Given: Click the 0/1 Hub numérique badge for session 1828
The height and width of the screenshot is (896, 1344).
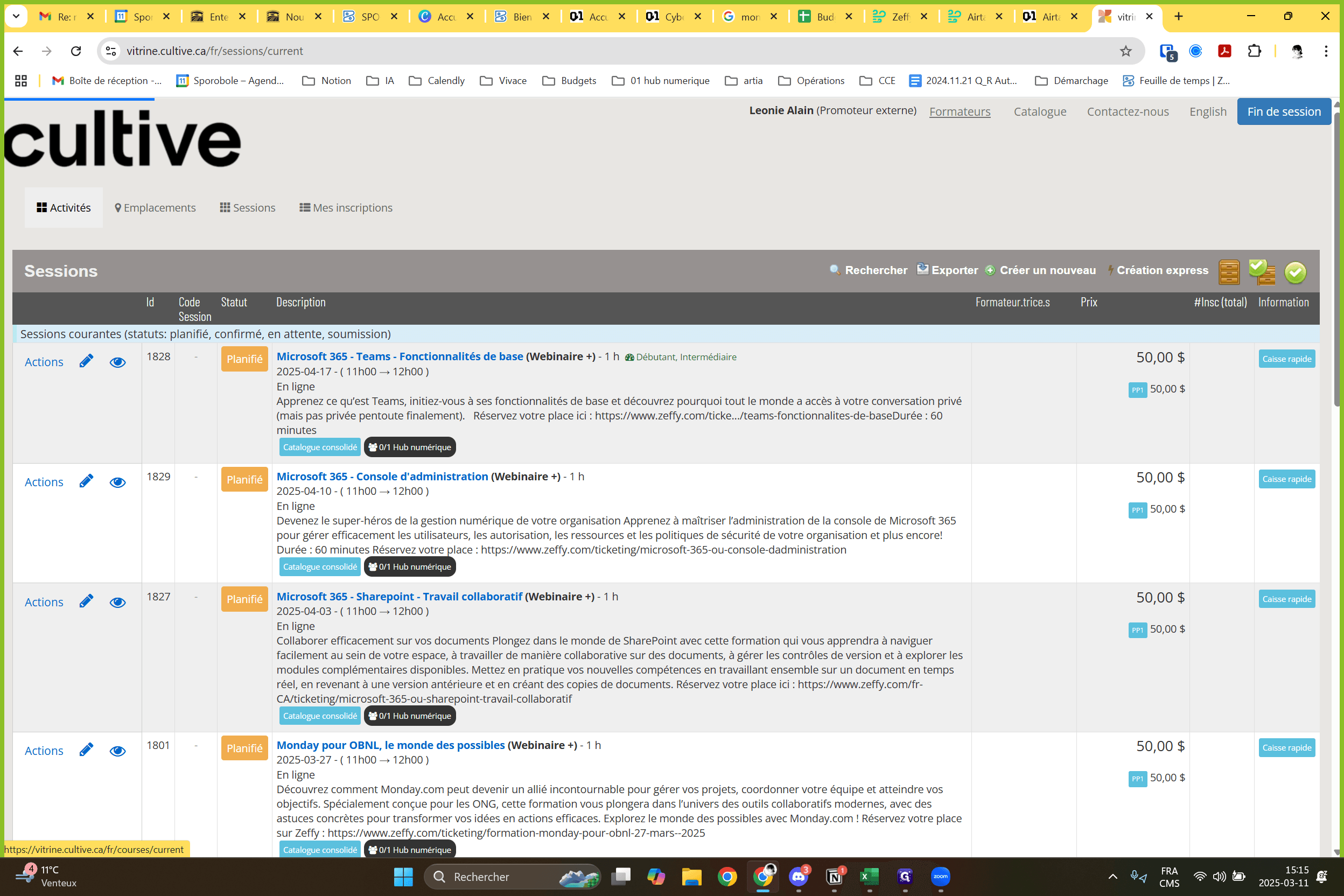Looking at the screenshot, I should pos(410,447).
